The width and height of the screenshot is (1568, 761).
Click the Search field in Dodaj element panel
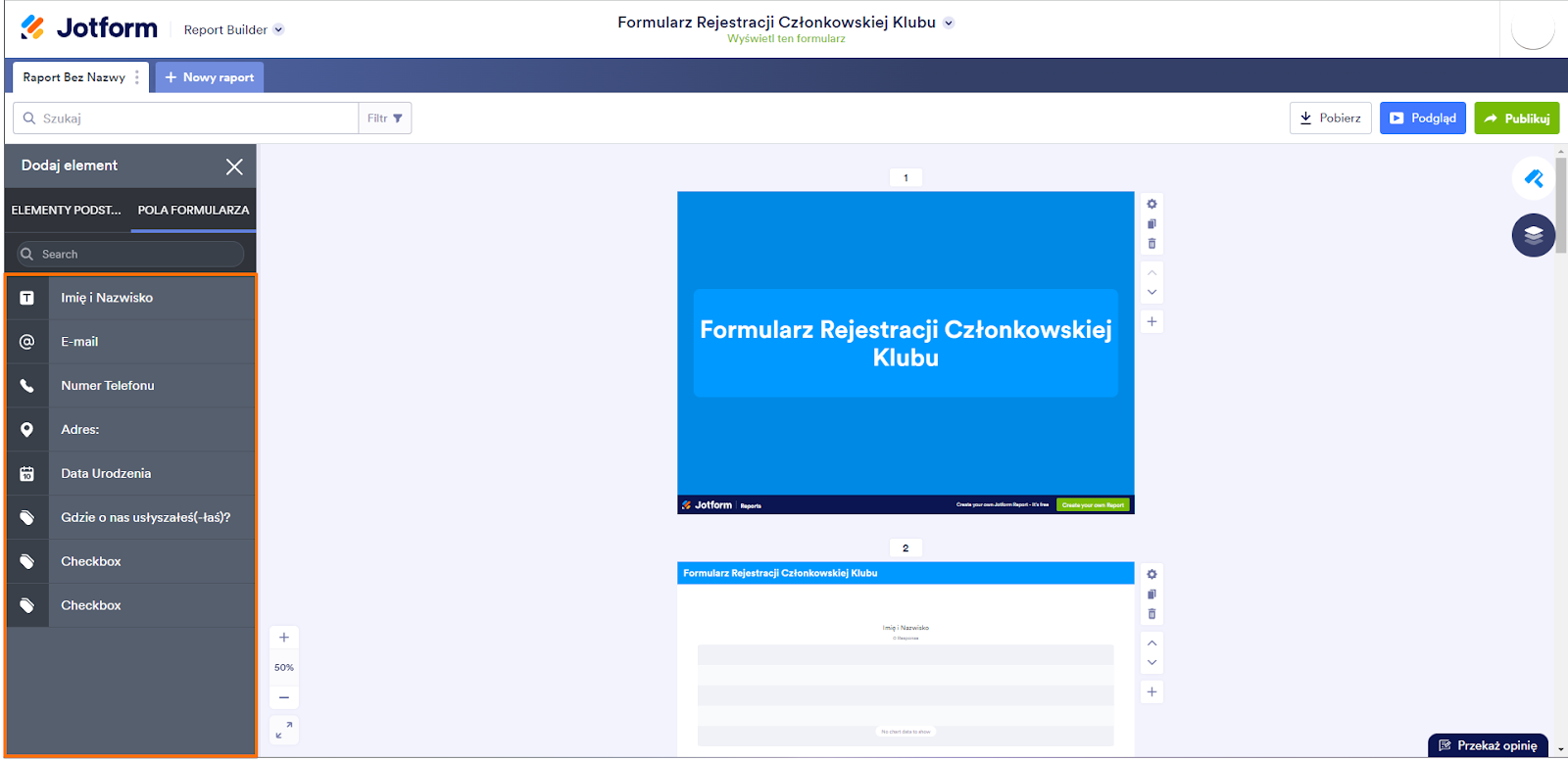(130, 255)
